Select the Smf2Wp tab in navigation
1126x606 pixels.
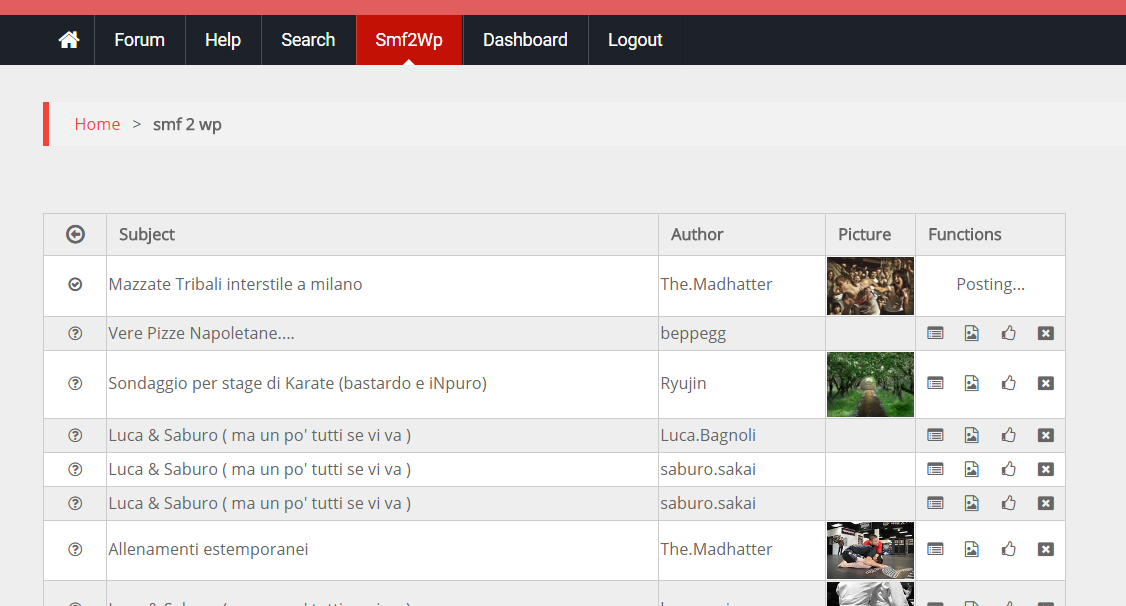click(409, 40)
